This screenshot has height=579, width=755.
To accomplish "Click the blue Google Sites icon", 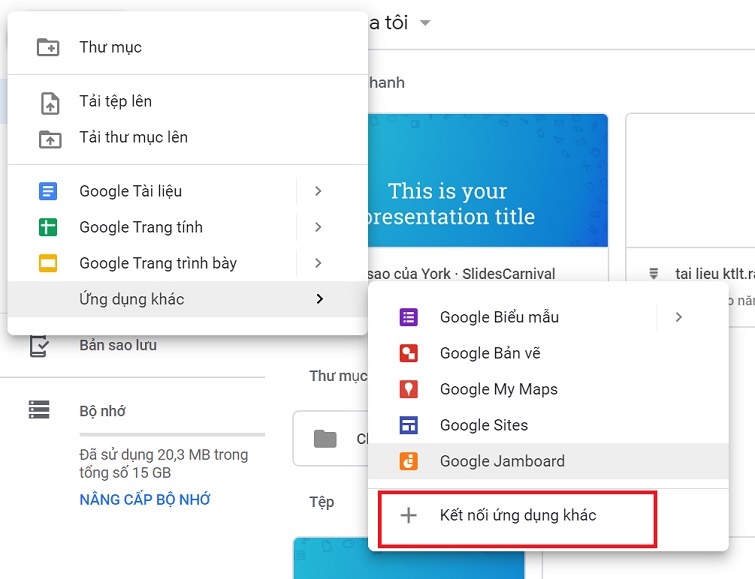I will coord(408,425).
